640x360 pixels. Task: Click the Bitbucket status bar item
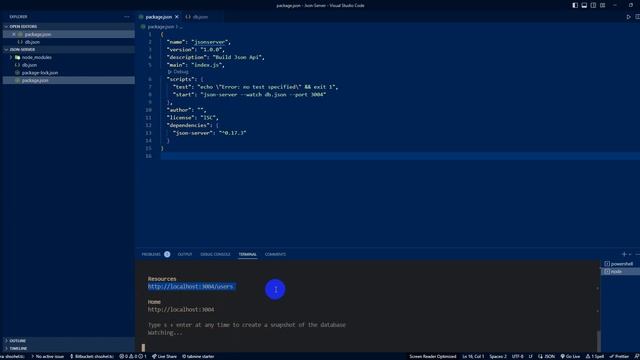coord(92,356)
